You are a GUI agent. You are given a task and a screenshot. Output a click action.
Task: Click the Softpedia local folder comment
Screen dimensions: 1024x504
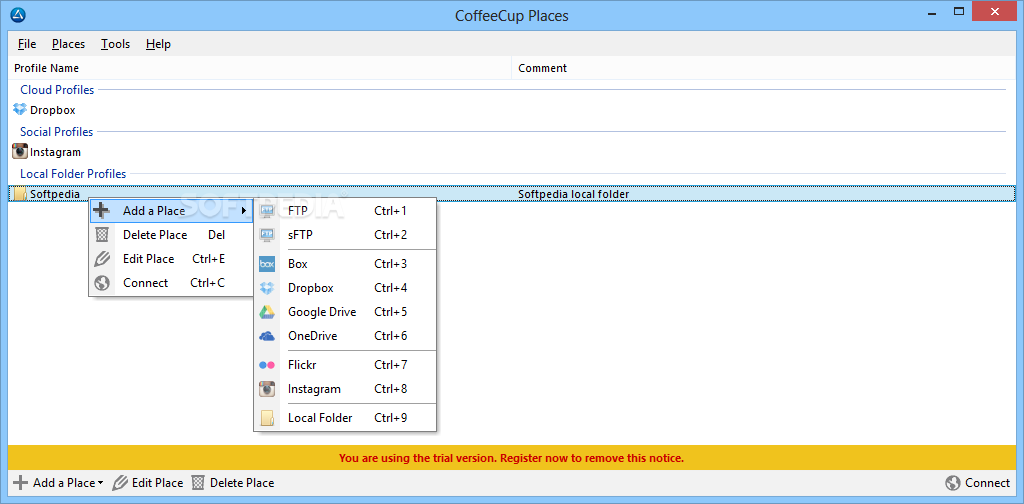tap(573, 194)
